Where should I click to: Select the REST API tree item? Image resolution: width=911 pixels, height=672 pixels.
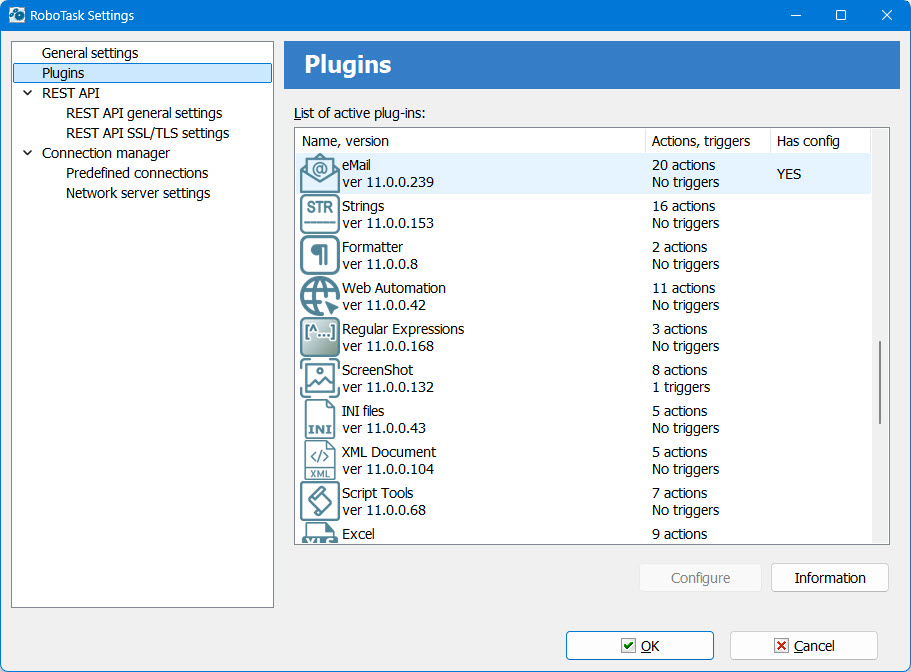point(70,93)
